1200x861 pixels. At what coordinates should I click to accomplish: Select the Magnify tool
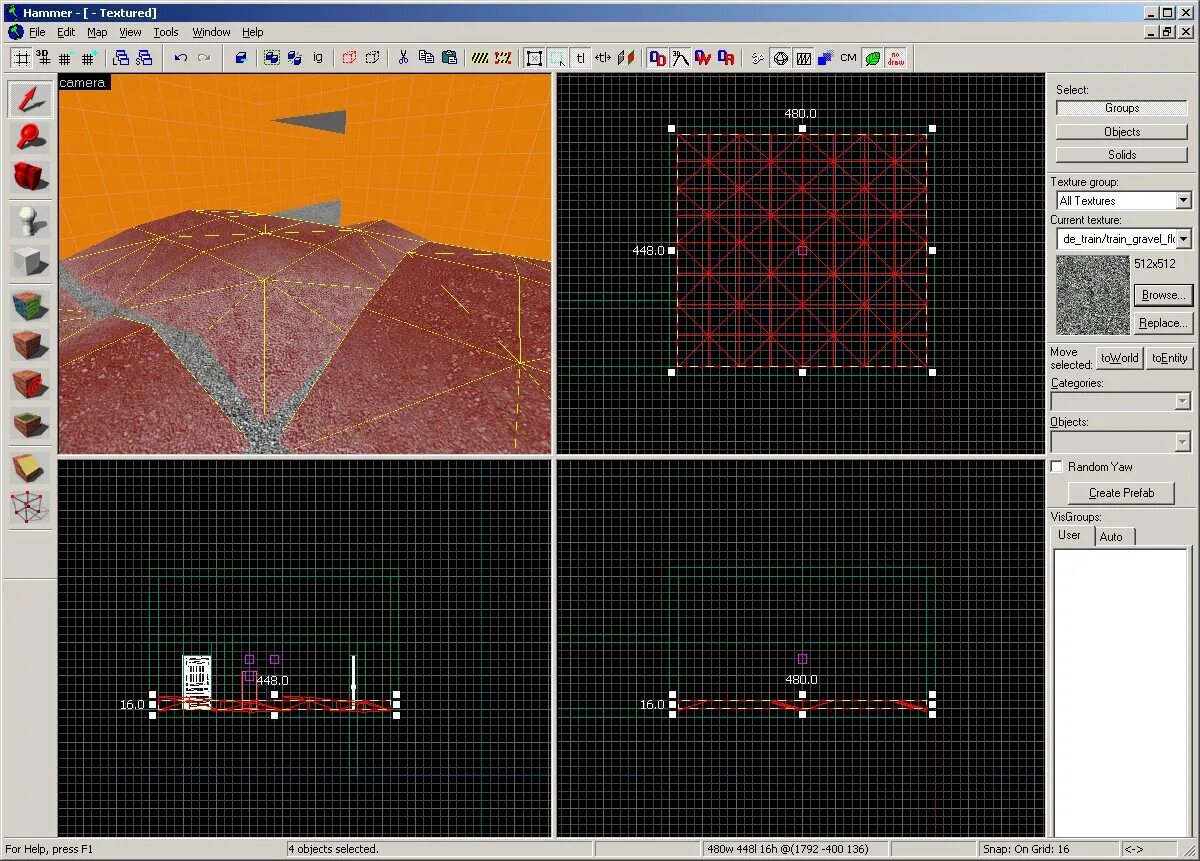tap(28, 137)
